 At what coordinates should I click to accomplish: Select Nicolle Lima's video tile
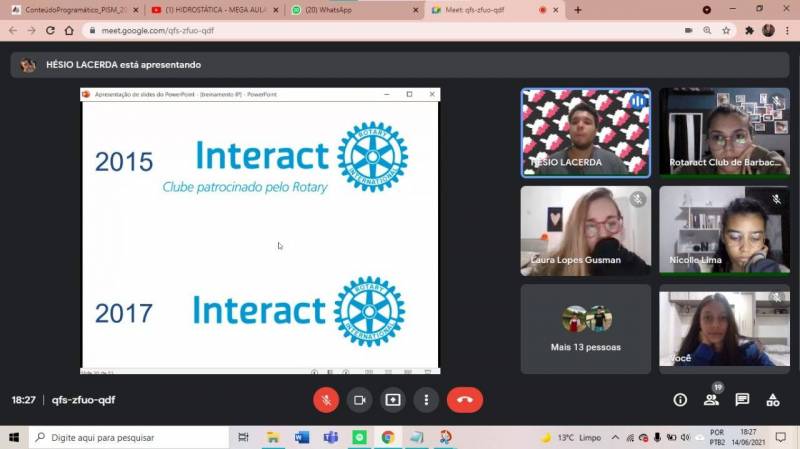pos(724,231)
